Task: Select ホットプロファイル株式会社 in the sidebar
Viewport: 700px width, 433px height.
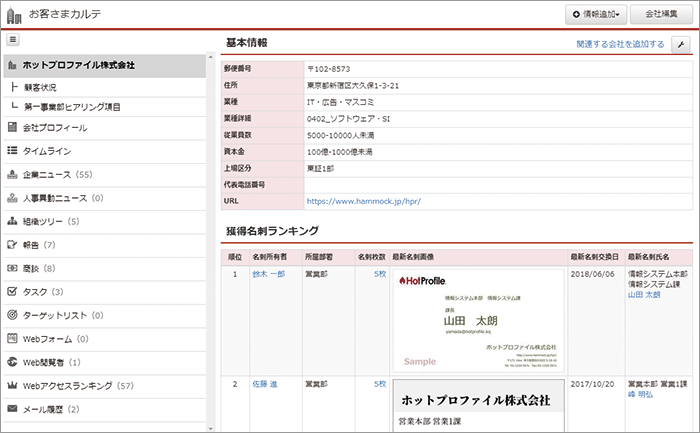Action: [x=104, y=65]
